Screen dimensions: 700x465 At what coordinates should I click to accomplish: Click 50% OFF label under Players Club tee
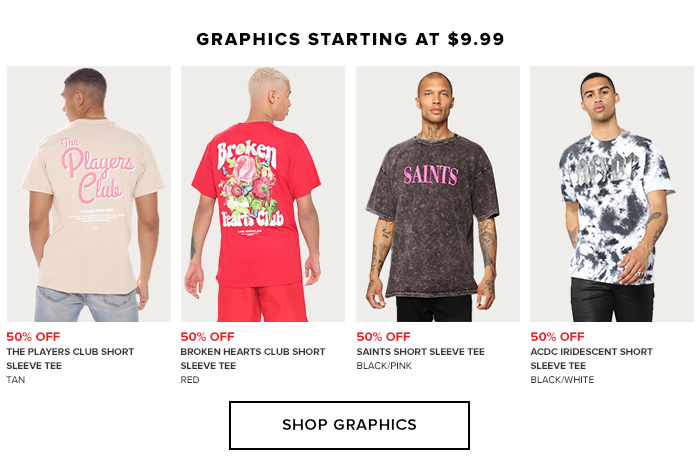(33, 336)
